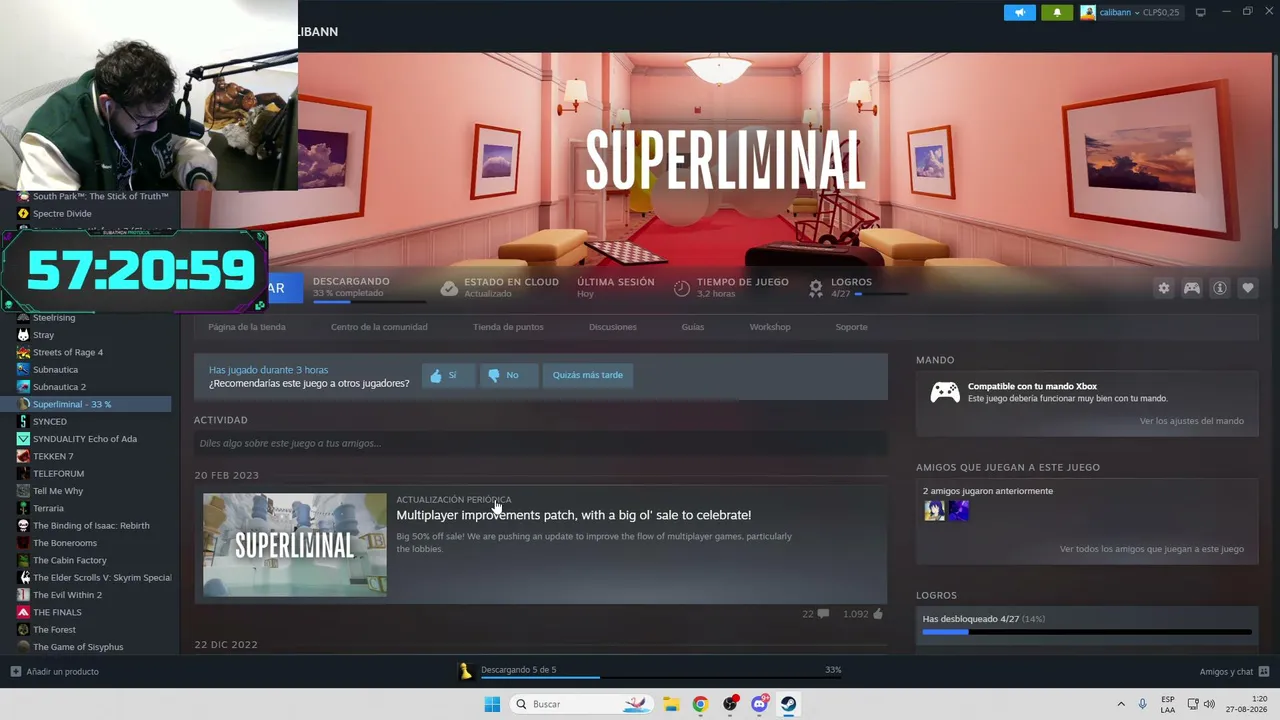
Task: Open the Workshop tab
Action: point(770,327)
